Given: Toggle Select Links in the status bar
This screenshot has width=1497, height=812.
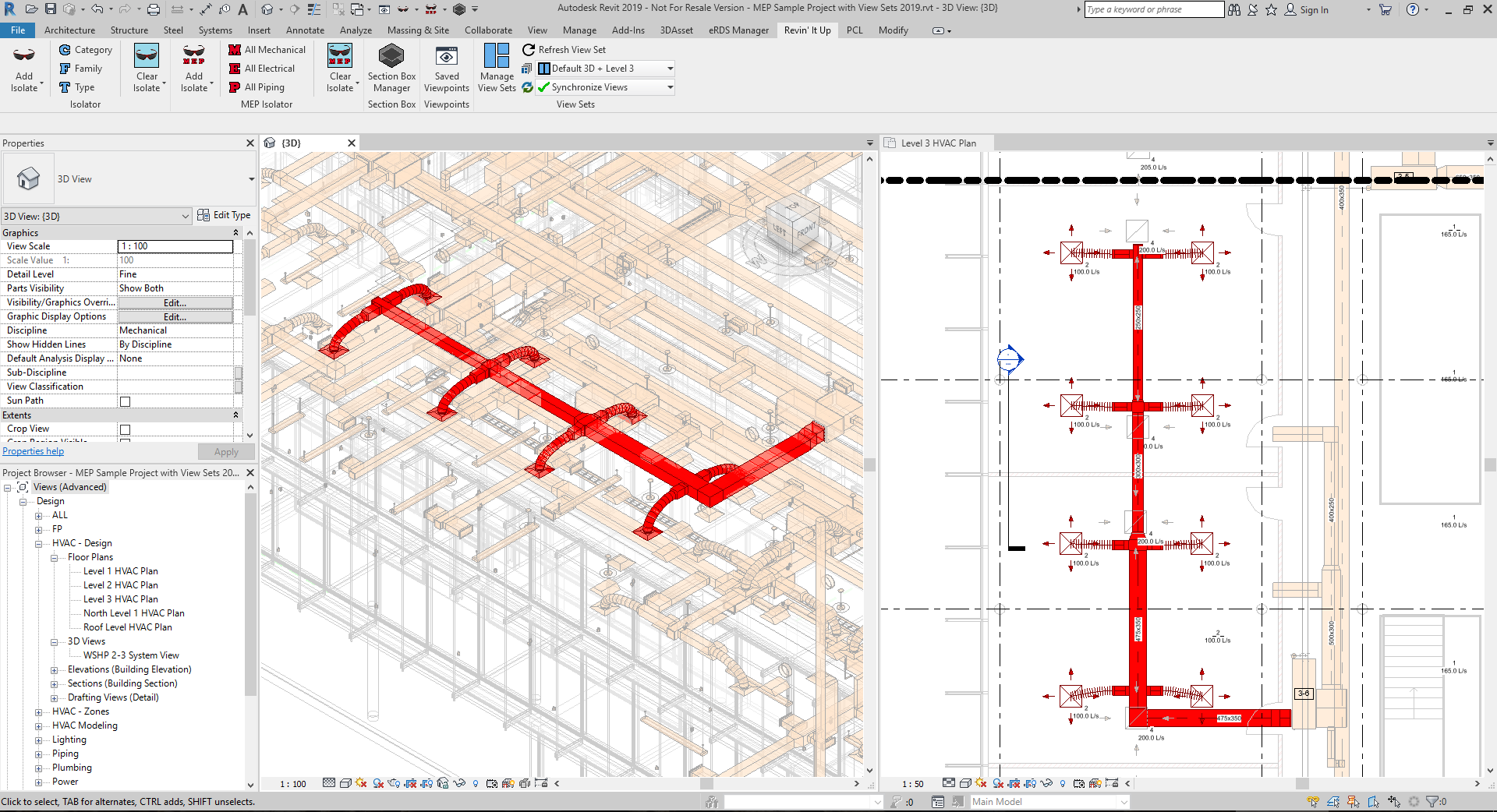Looking at the screenshot, I should point(1314,801).
